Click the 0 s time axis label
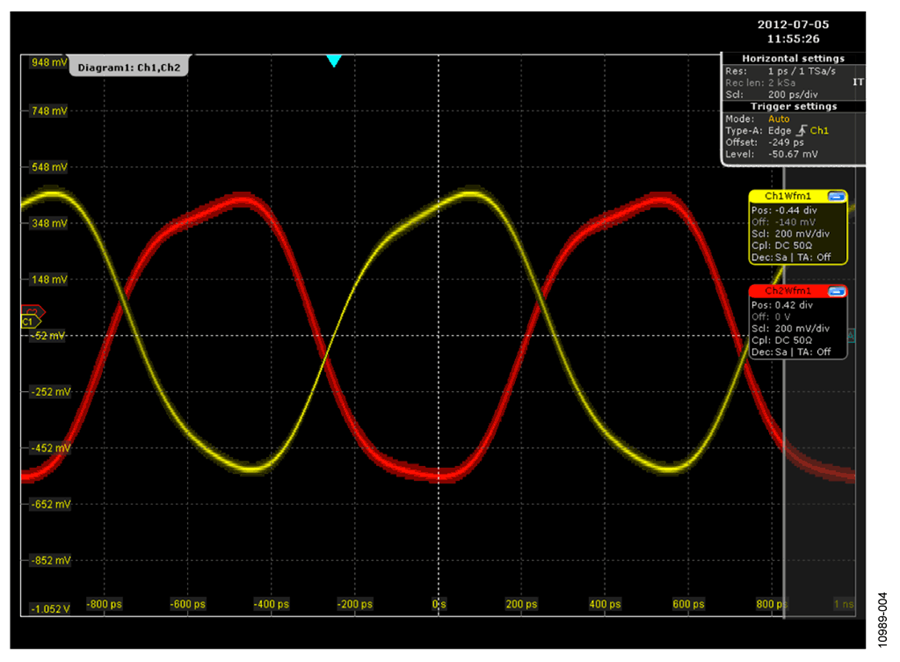The image size is (900, 662). 439,604
